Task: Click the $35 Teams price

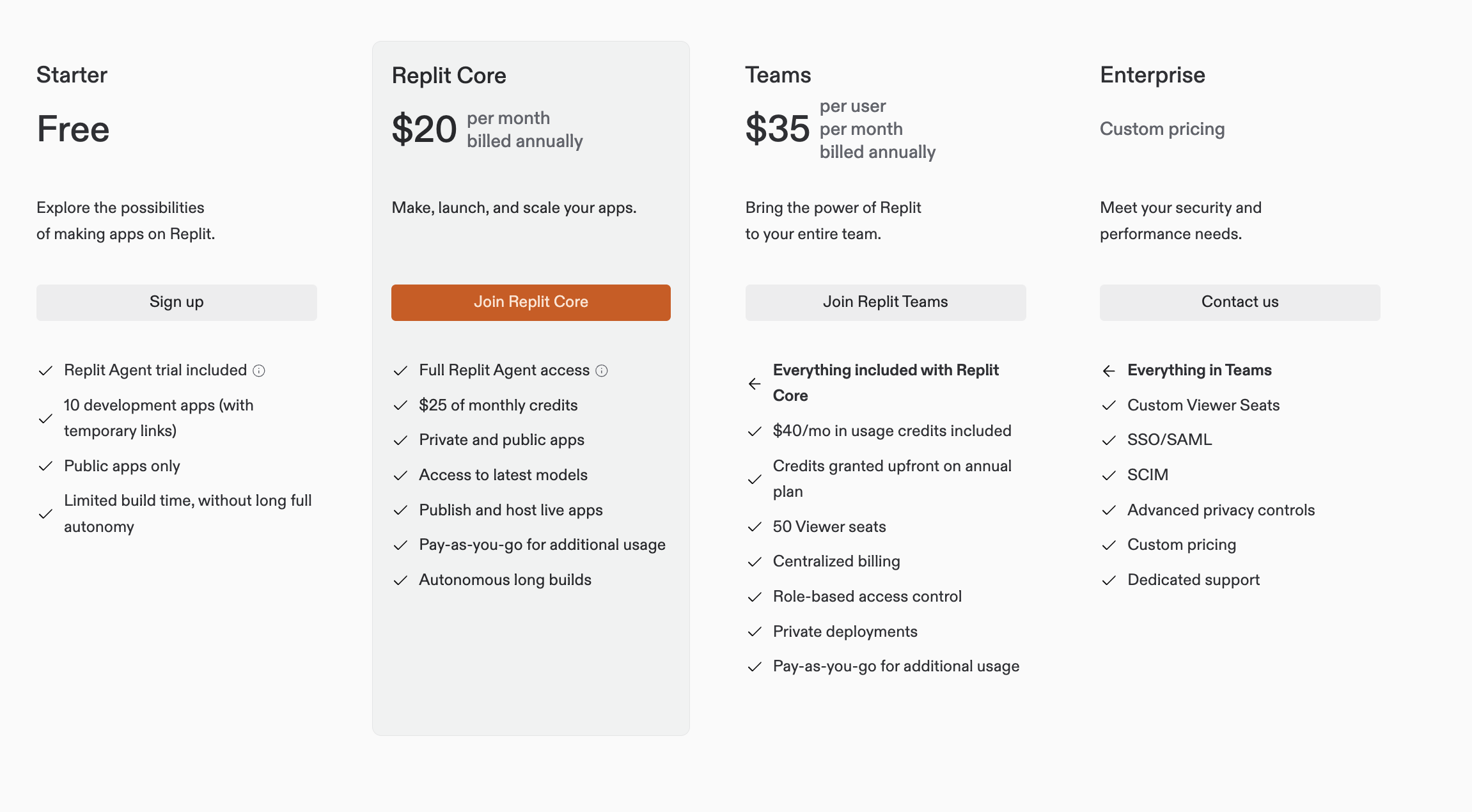Action: (x=778, y=128)
